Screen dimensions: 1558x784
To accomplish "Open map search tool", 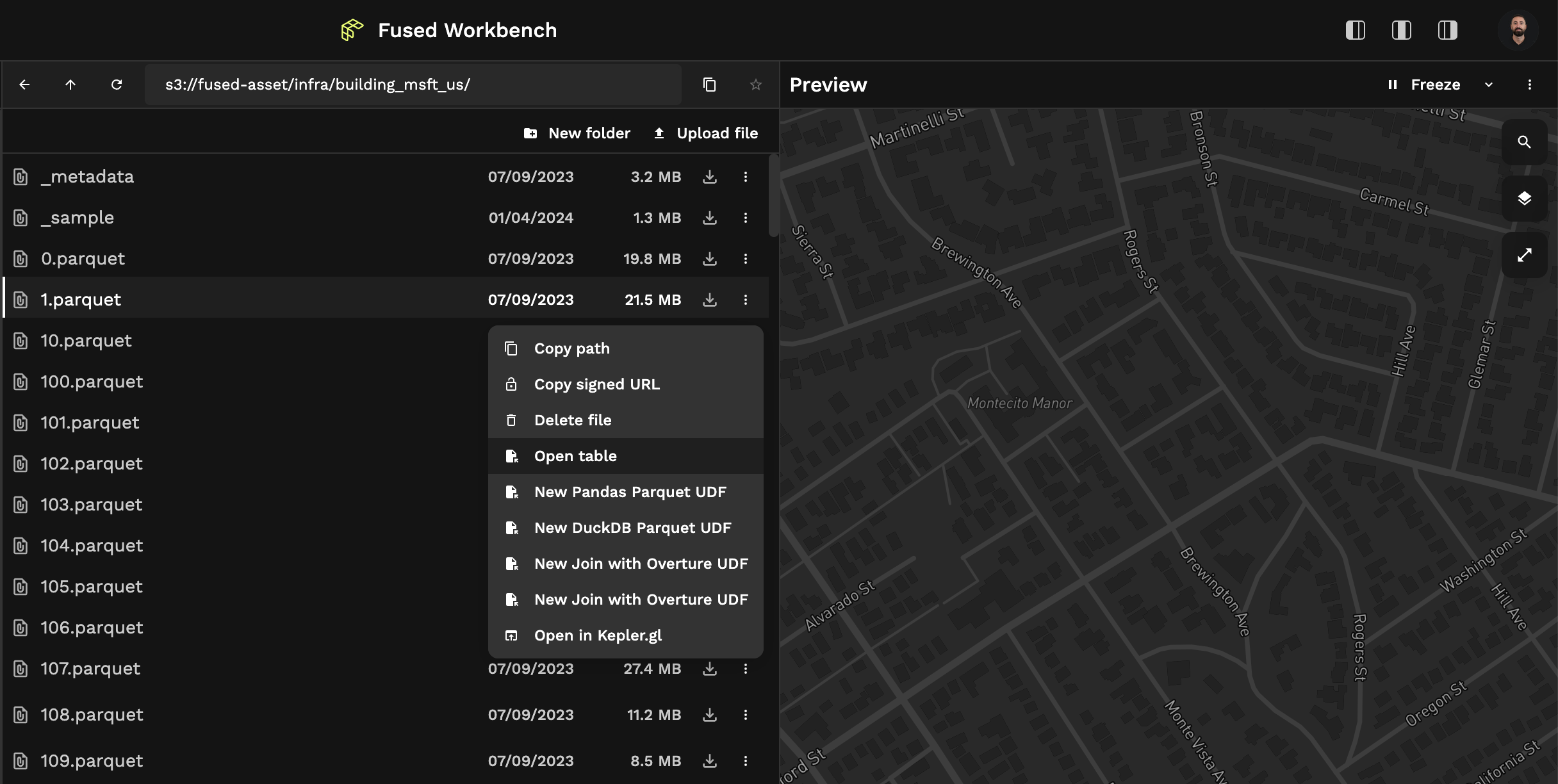I will click(x=1525, y=142).
